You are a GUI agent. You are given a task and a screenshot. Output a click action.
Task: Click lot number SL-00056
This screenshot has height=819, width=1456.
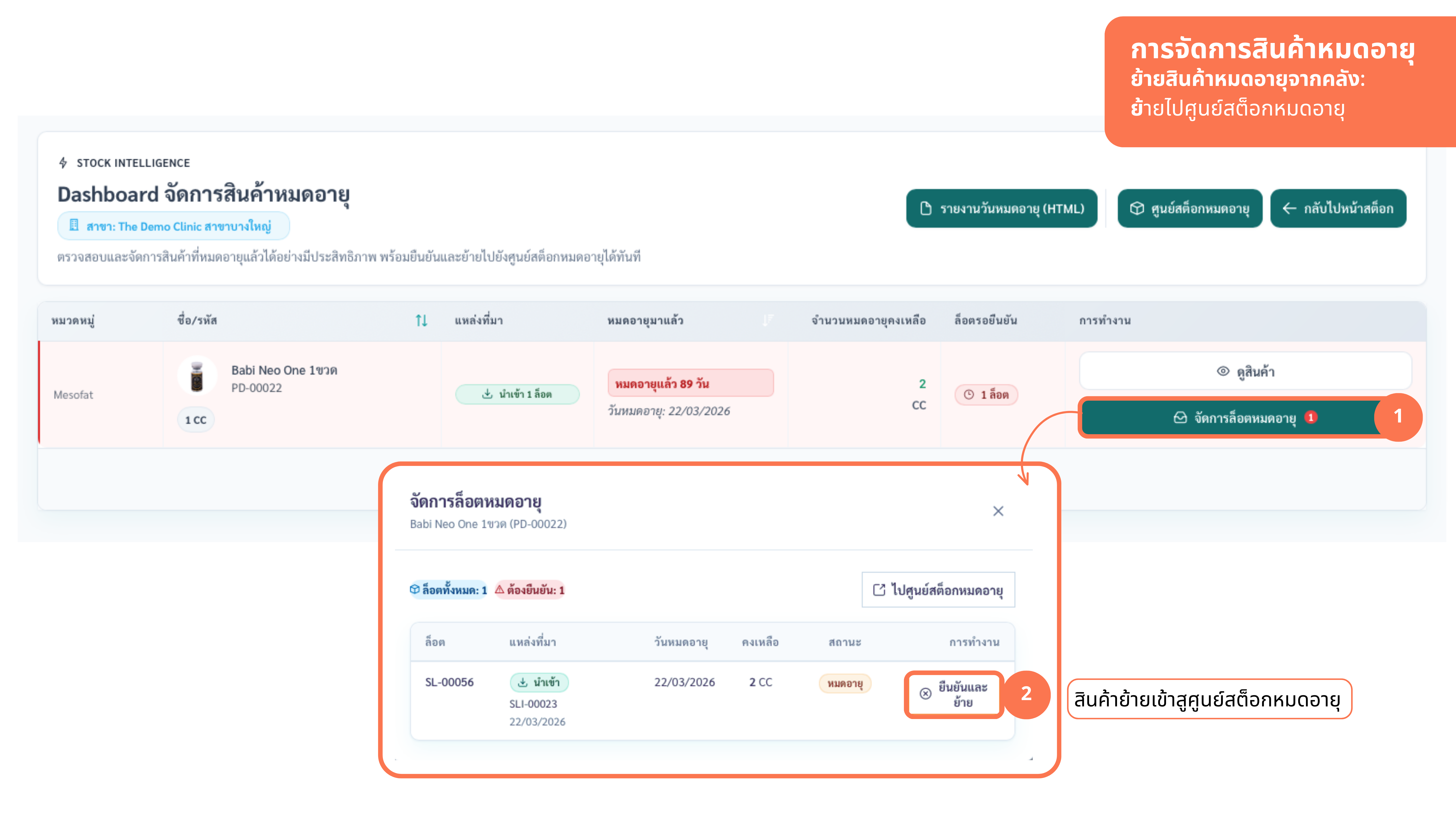pos(449,682)
